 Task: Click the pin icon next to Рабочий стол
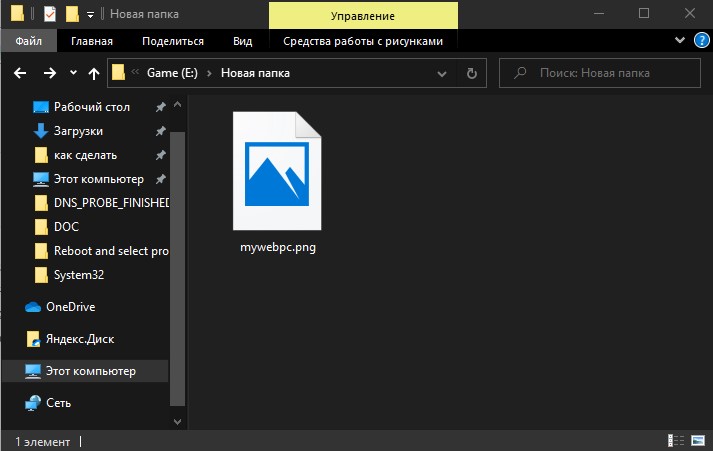pyautogui.click(x=161, y=107)
